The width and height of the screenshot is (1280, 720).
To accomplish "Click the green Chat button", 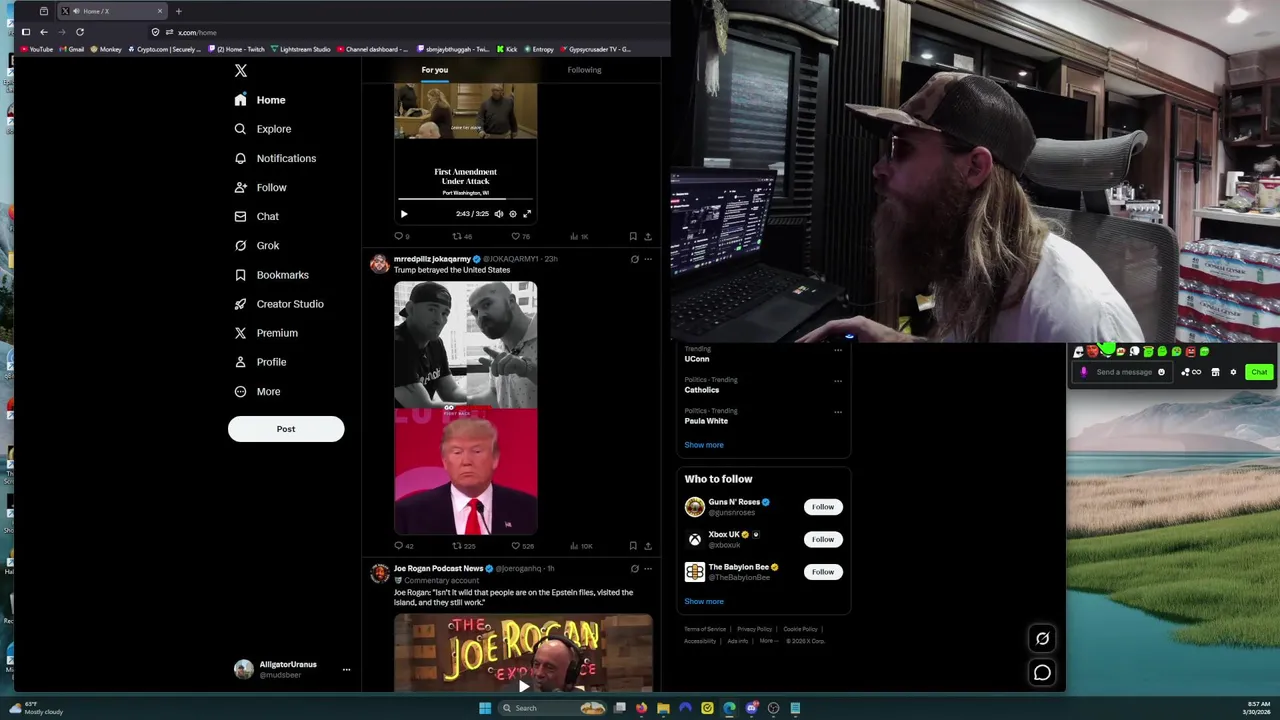I will pyautogui.click(x=1259, y=372).
